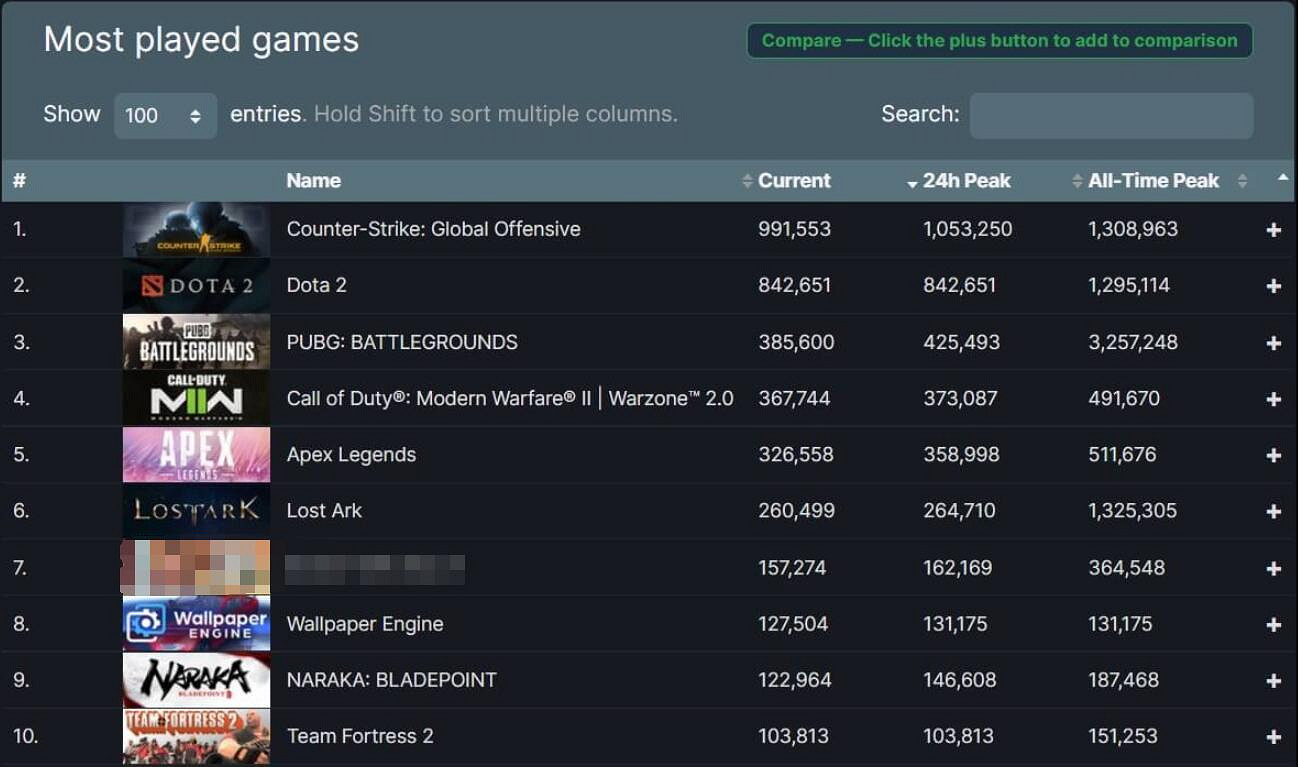This screenshot has height=767, width=1298.
Task: Click the Dota 2 logo thumbnail
Action: coord(196,284)
